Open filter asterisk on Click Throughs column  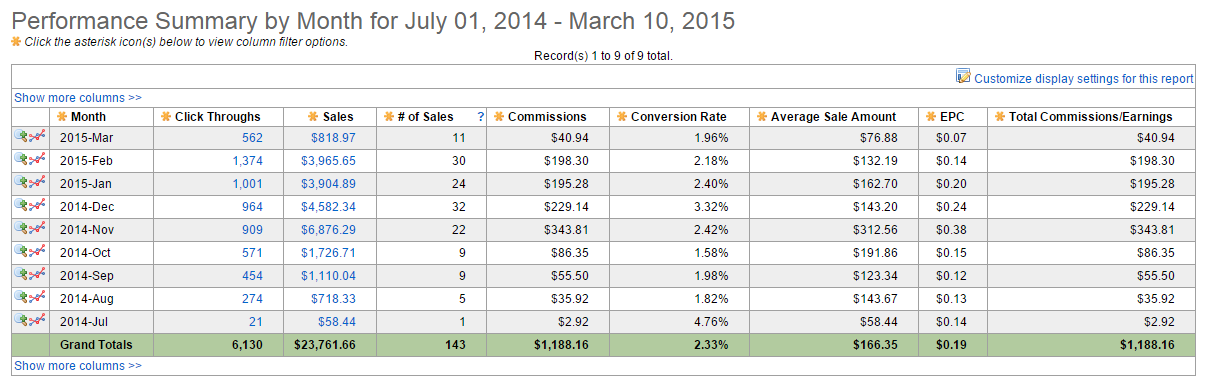pyautogui.click(x=166, y=117)
